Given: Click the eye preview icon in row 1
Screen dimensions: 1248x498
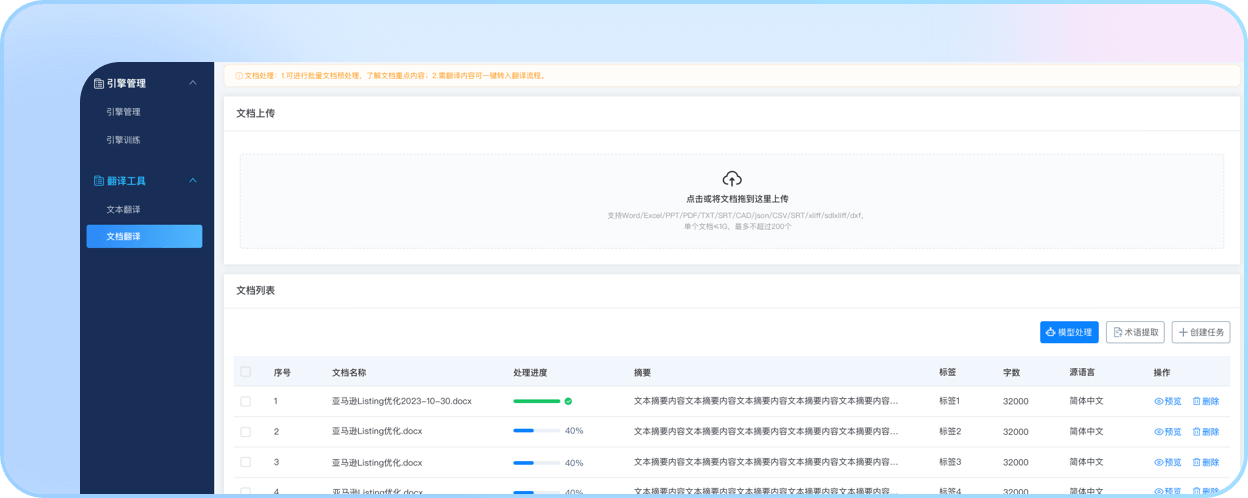Looking at the screenshot, I should pos(1159,401).
